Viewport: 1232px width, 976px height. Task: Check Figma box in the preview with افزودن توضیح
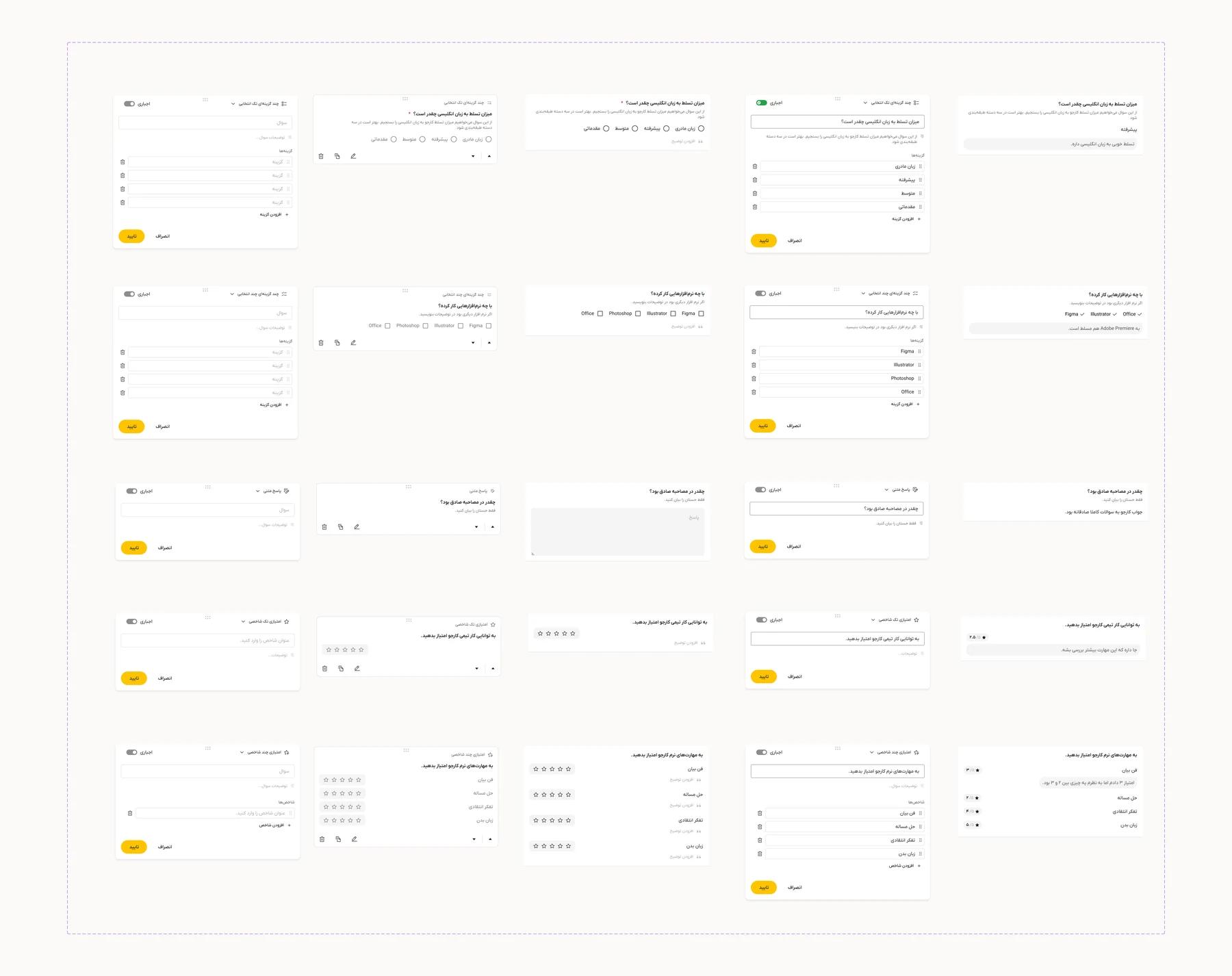coord(701,313)
